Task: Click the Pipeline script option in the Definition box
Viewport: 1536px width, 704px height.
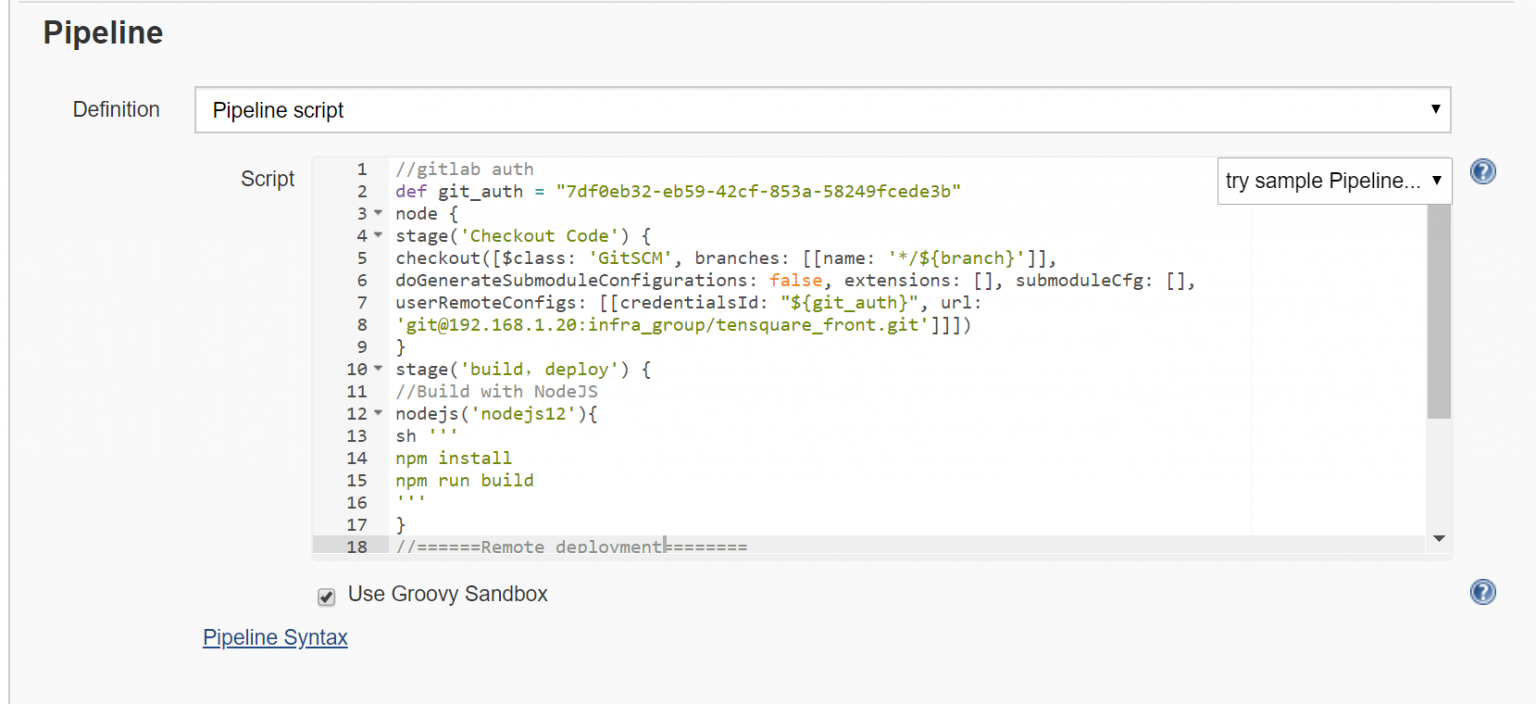Action: point(276,109)
